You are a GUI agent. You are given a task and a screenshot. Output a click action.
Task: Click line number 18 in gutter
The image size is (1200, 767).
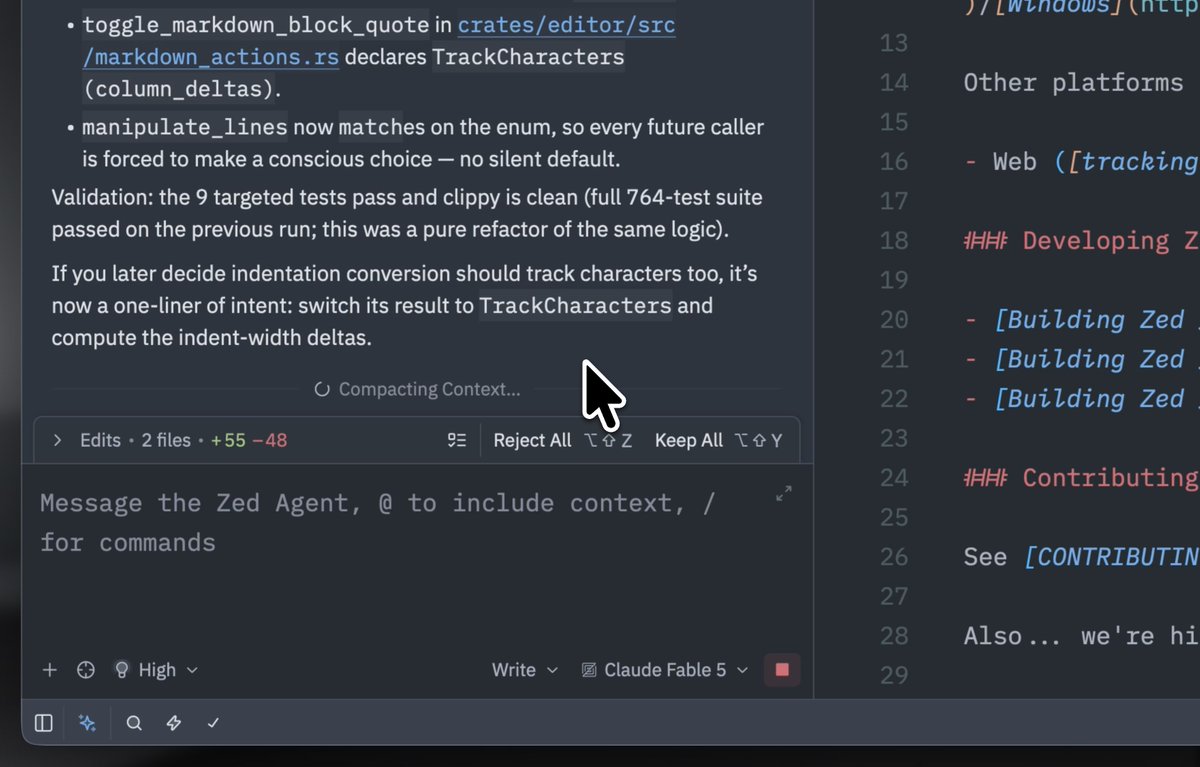point(894,241)
